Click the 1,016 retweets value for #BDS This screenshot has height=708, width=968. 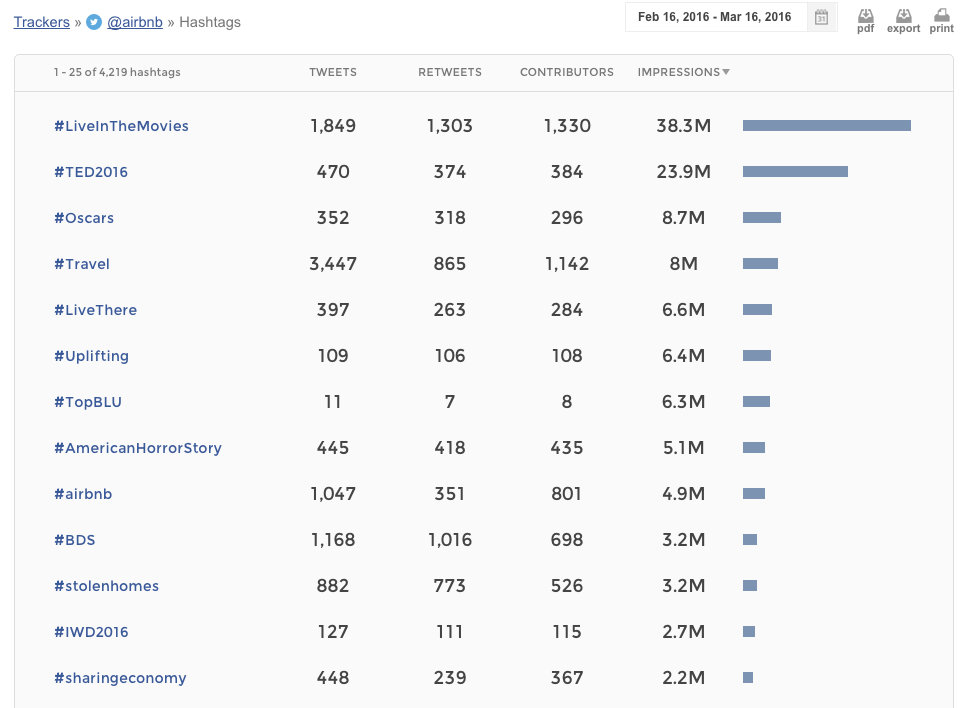pos(449,540)
